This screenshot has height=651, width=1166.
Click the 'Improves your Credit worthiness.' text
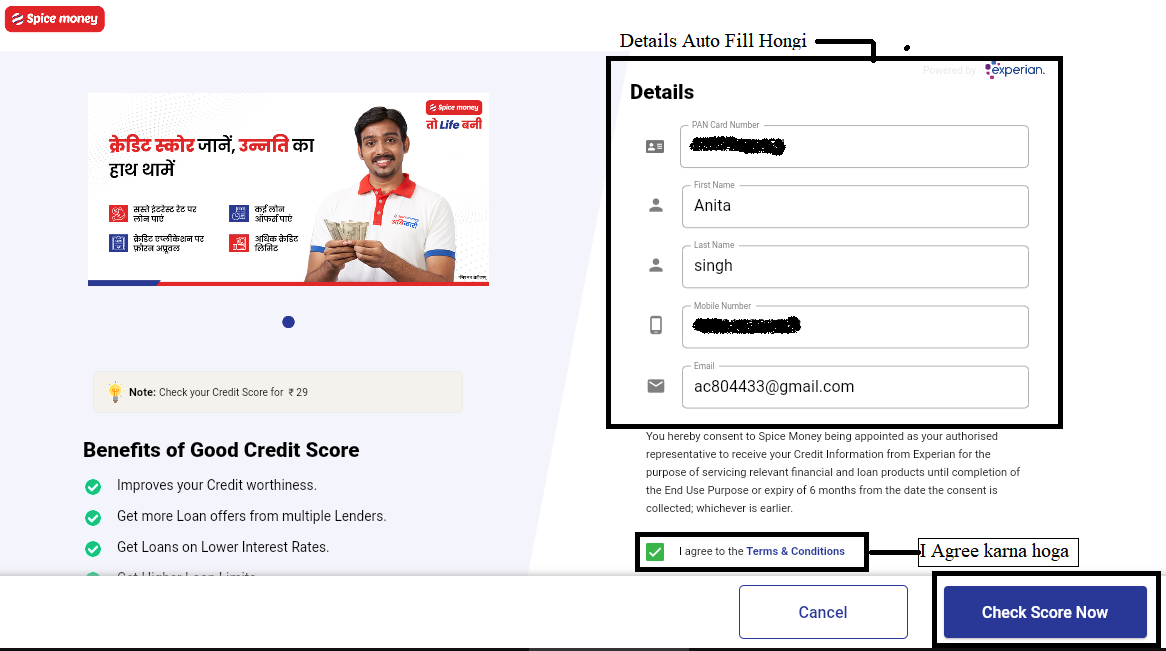pos(216,485)
